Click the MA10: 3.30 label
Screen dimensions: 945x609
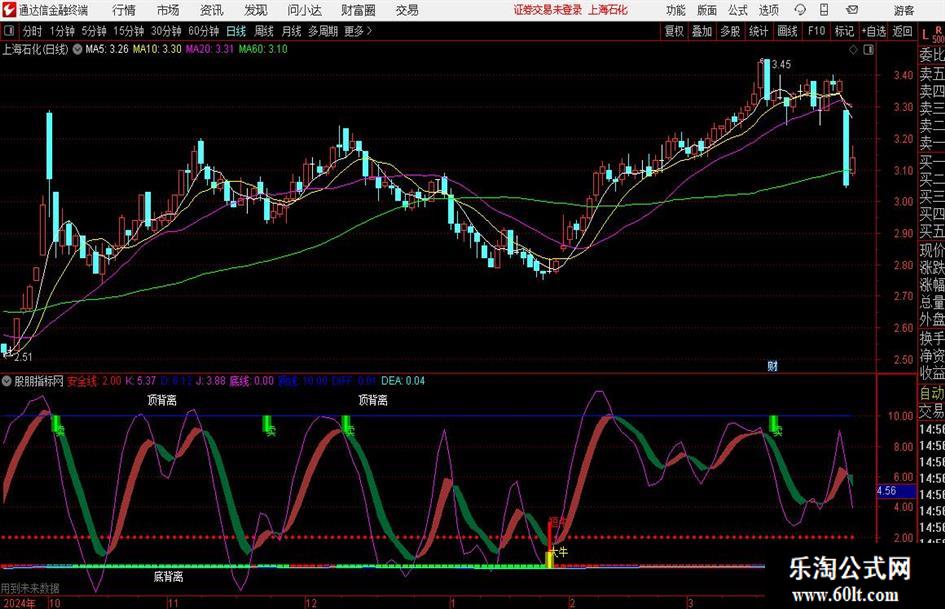tap(157, 49)
